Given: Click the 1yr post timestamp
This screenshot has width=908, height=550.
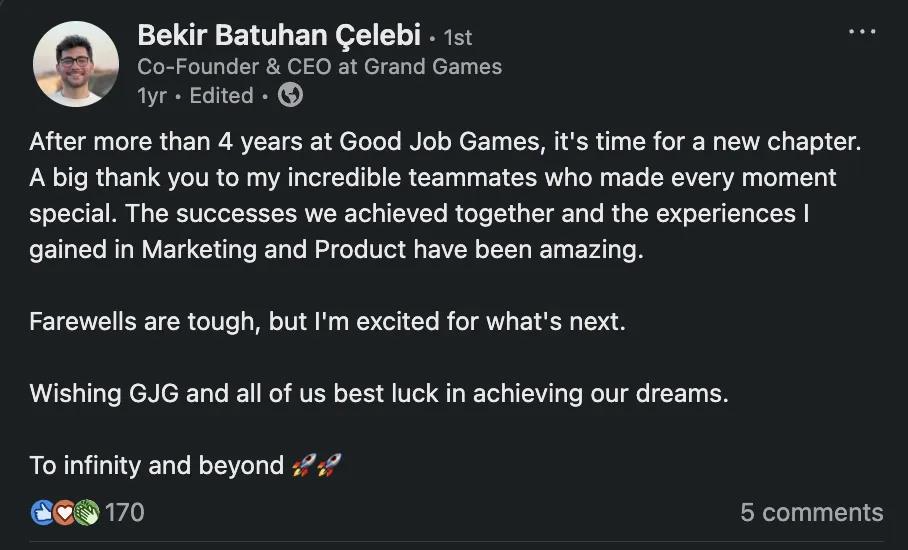Looking at the screenshot, I should point(152,96).
